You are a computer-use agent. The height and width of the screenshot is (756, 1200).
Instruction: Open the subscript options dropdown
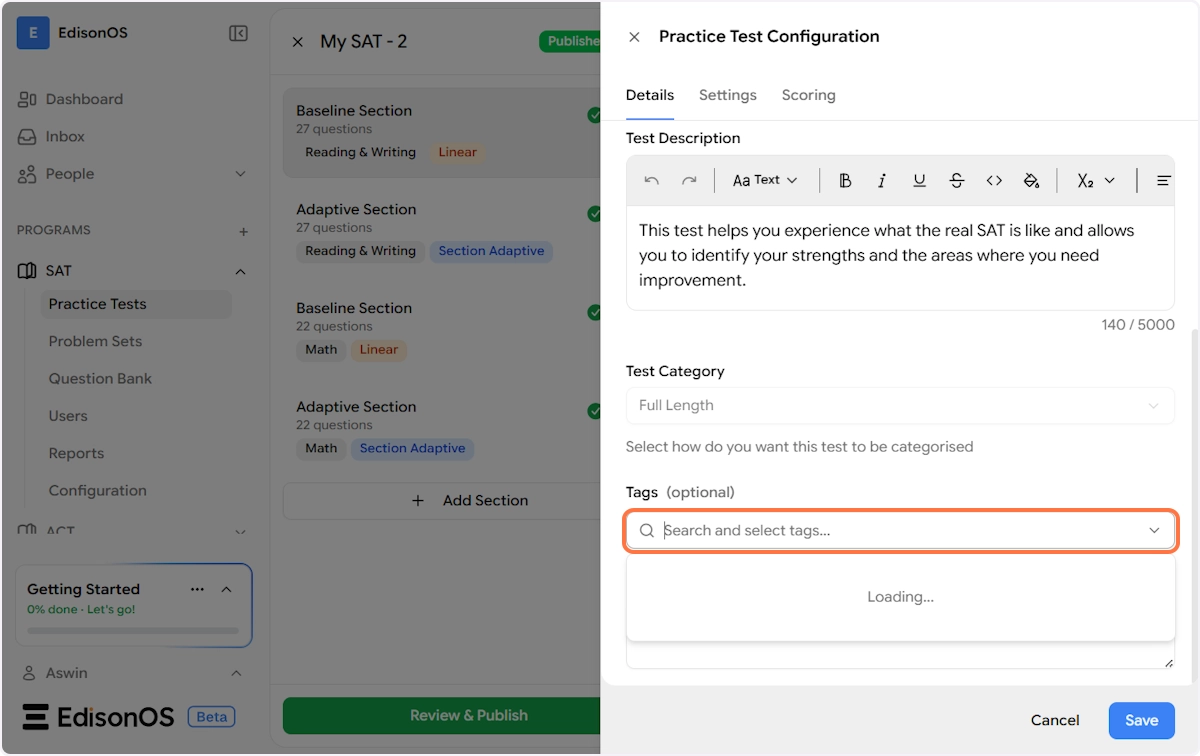(x=1096, y=181)
